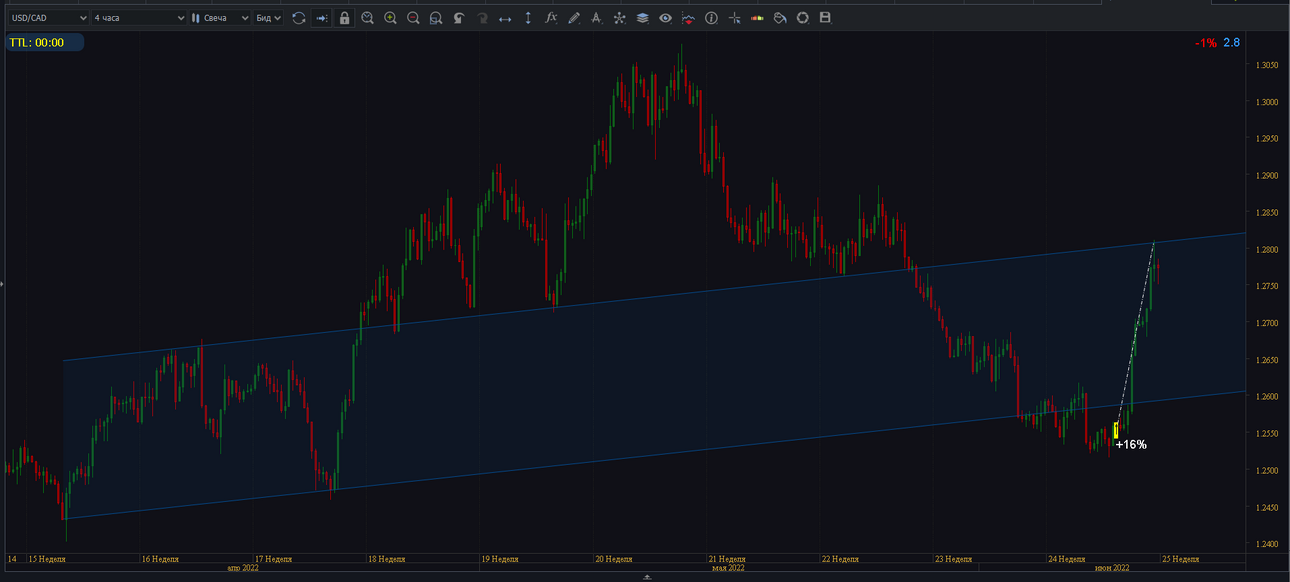The height and width of the screenshot is (582, 1290).
Task: Click the paint bucket theme icon
Action: [x=779, y=18]
